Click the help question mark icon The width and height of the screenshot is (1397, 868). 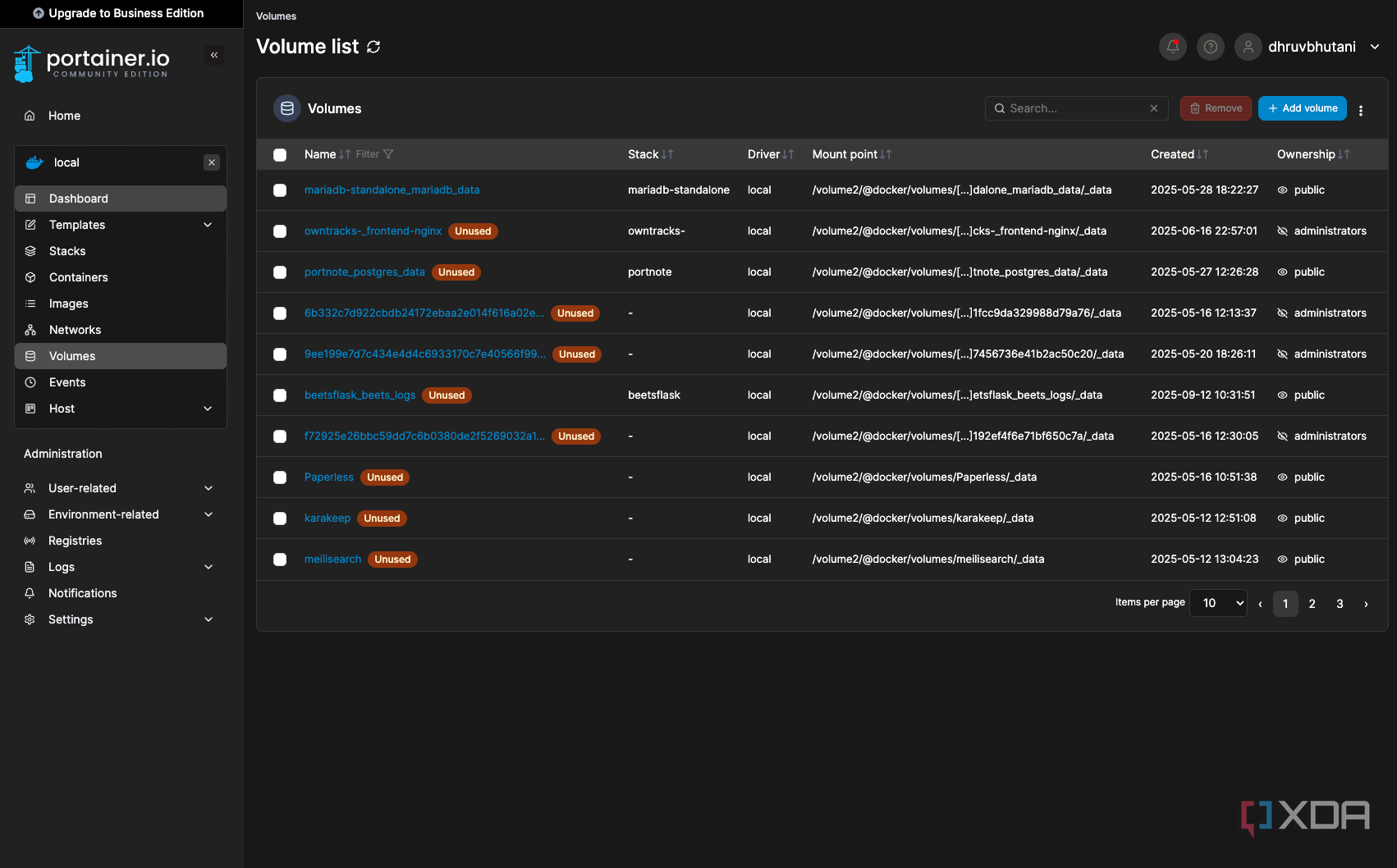point(1210,47)
